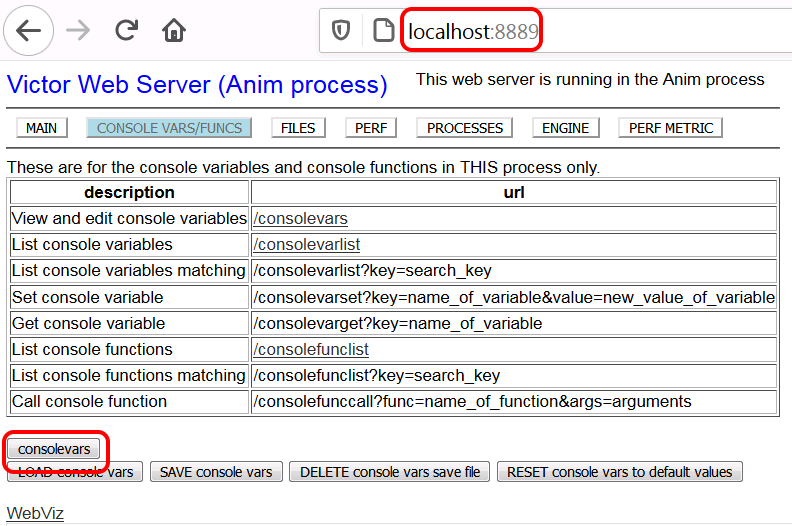The image size is (792, 526).
Task: Show site information page icon
Action: coord(383,30)
